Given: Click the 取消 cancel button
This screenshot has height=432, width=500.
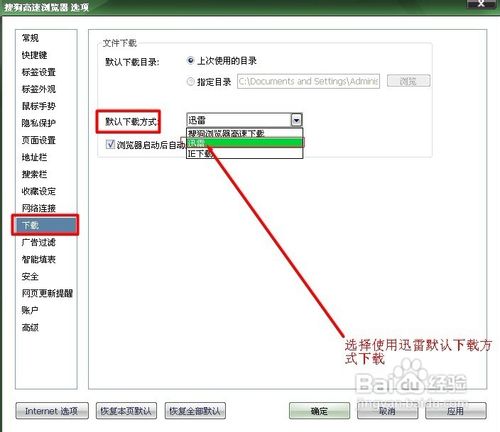Looking at the screenshot, I should point(387,411).
